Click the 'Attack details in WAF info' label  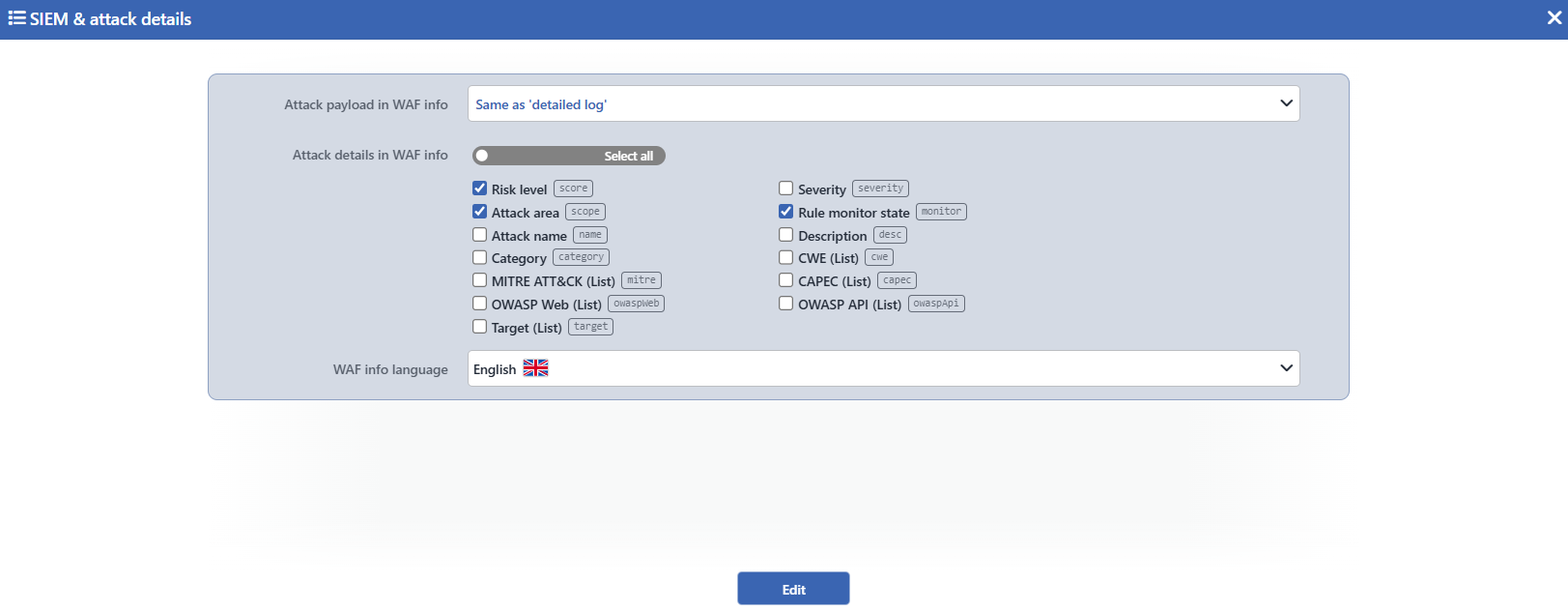[x=370, y=155]
